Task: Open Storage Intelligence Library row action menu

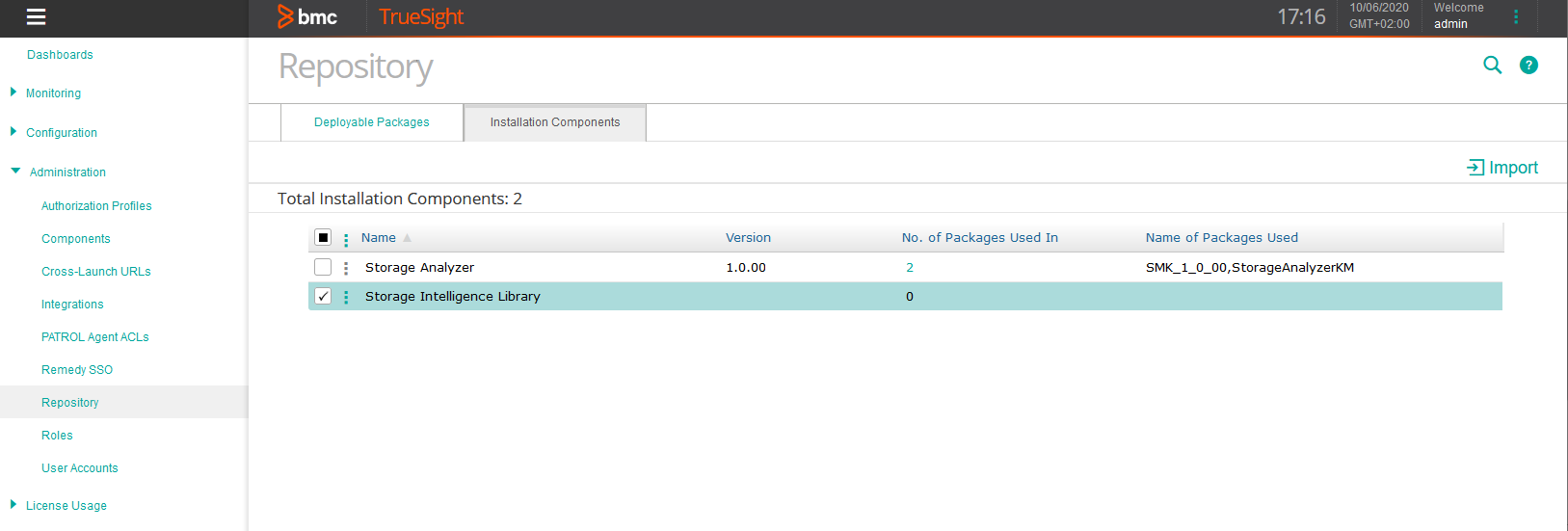Action: click(346, 297)
